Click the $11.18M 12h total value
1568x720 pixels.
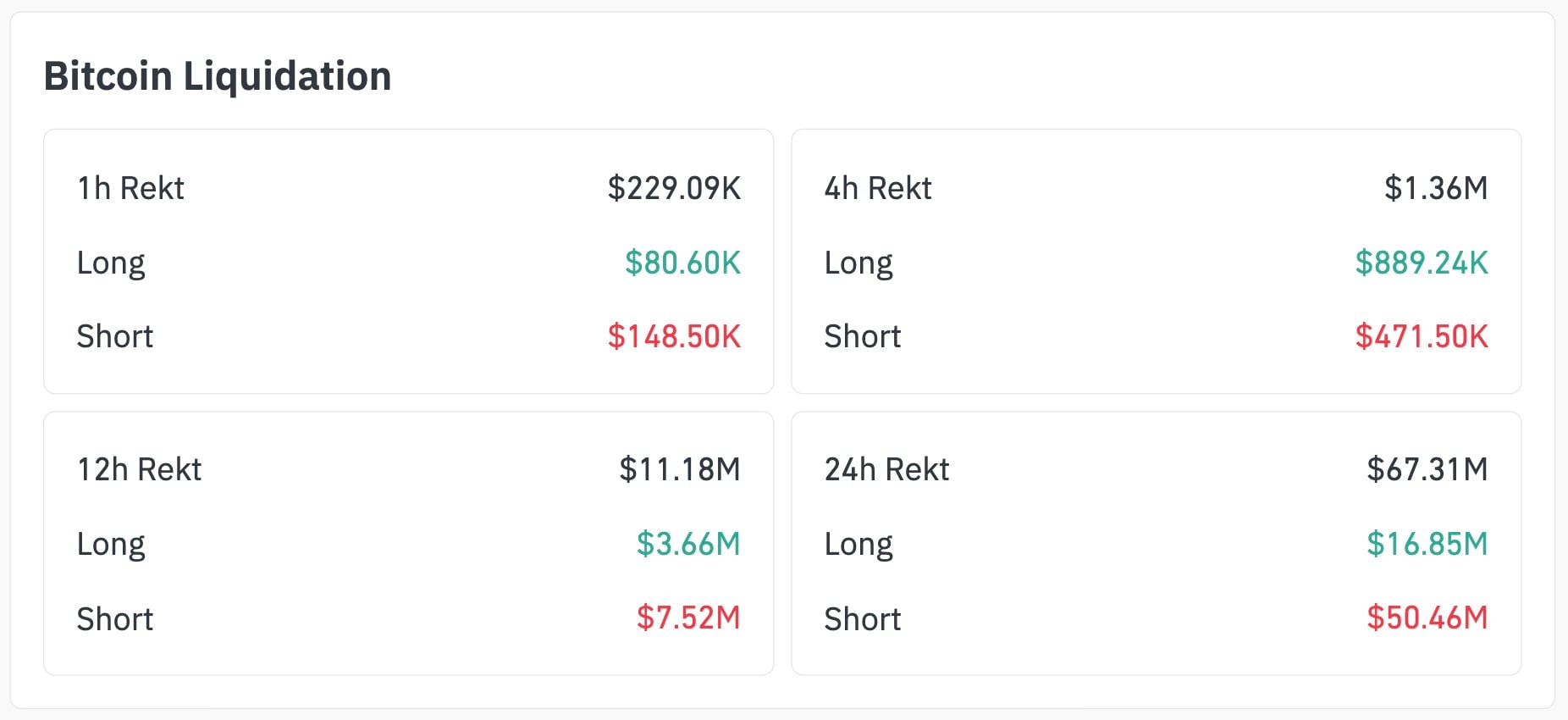pos(680,469)
